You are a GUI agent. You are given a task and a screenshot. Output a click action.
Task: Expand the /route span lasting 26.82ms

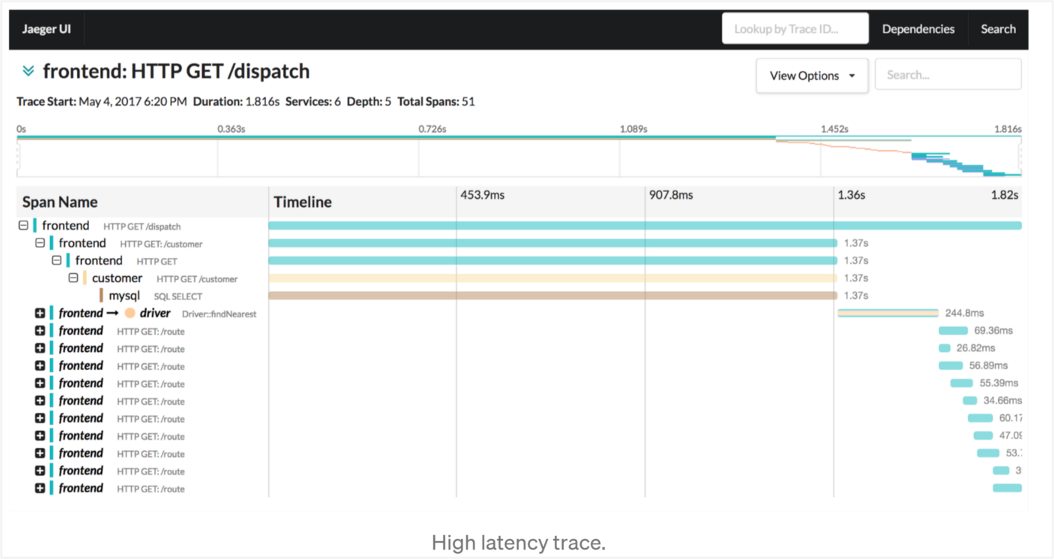pos(40,348)
